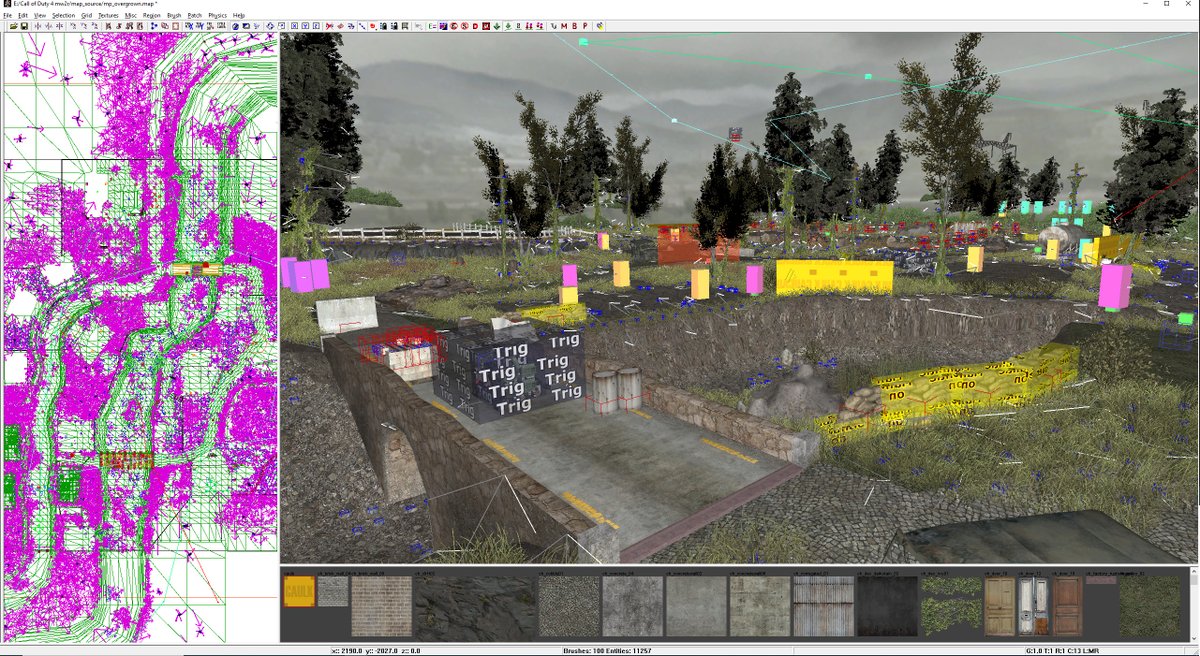The height and width of the screenshot is (656, 1200).
Task: Click the first flip-axis toolbar icon
Action: [38, 26]
